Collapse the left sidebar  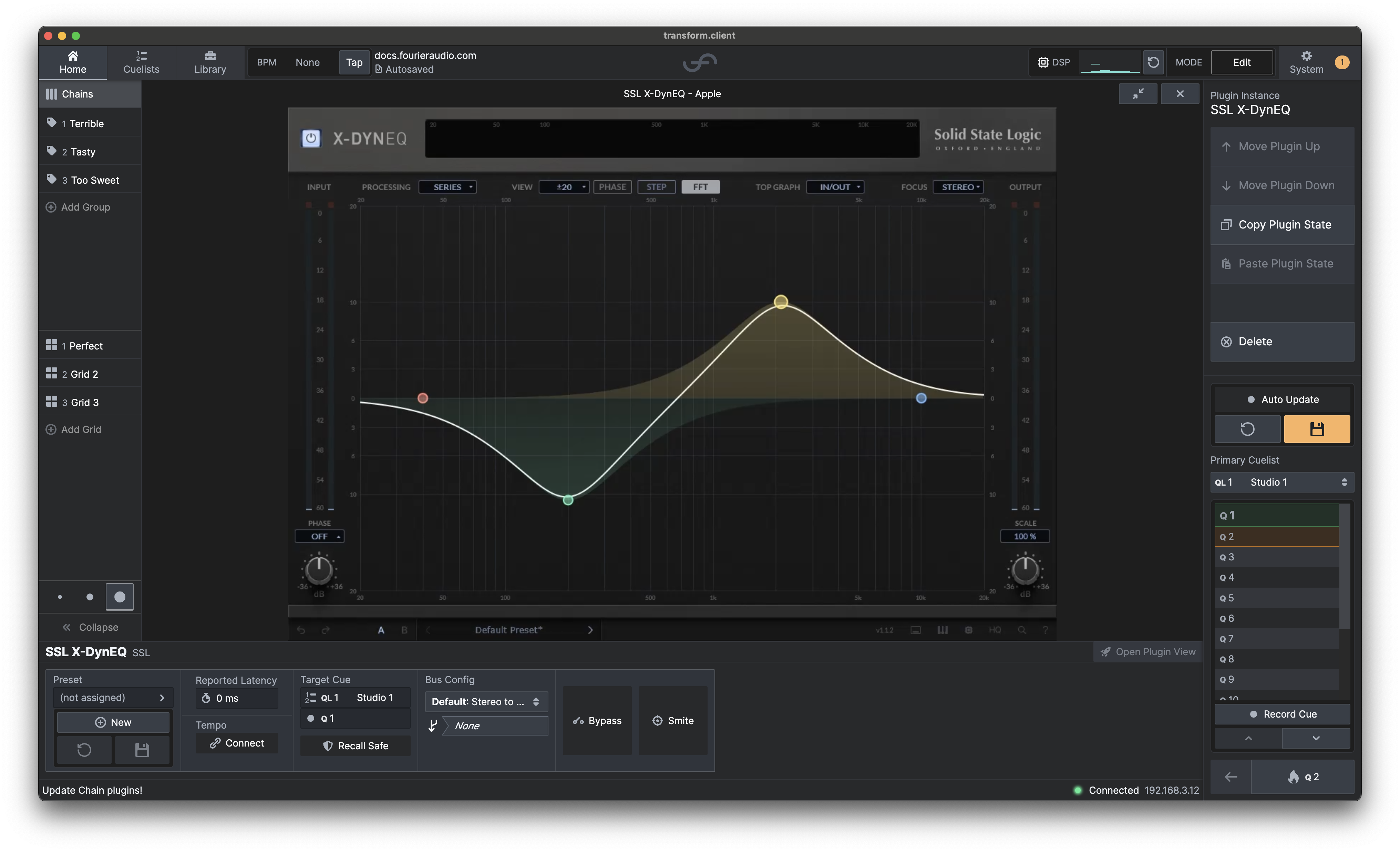click(x=90, y=627)
